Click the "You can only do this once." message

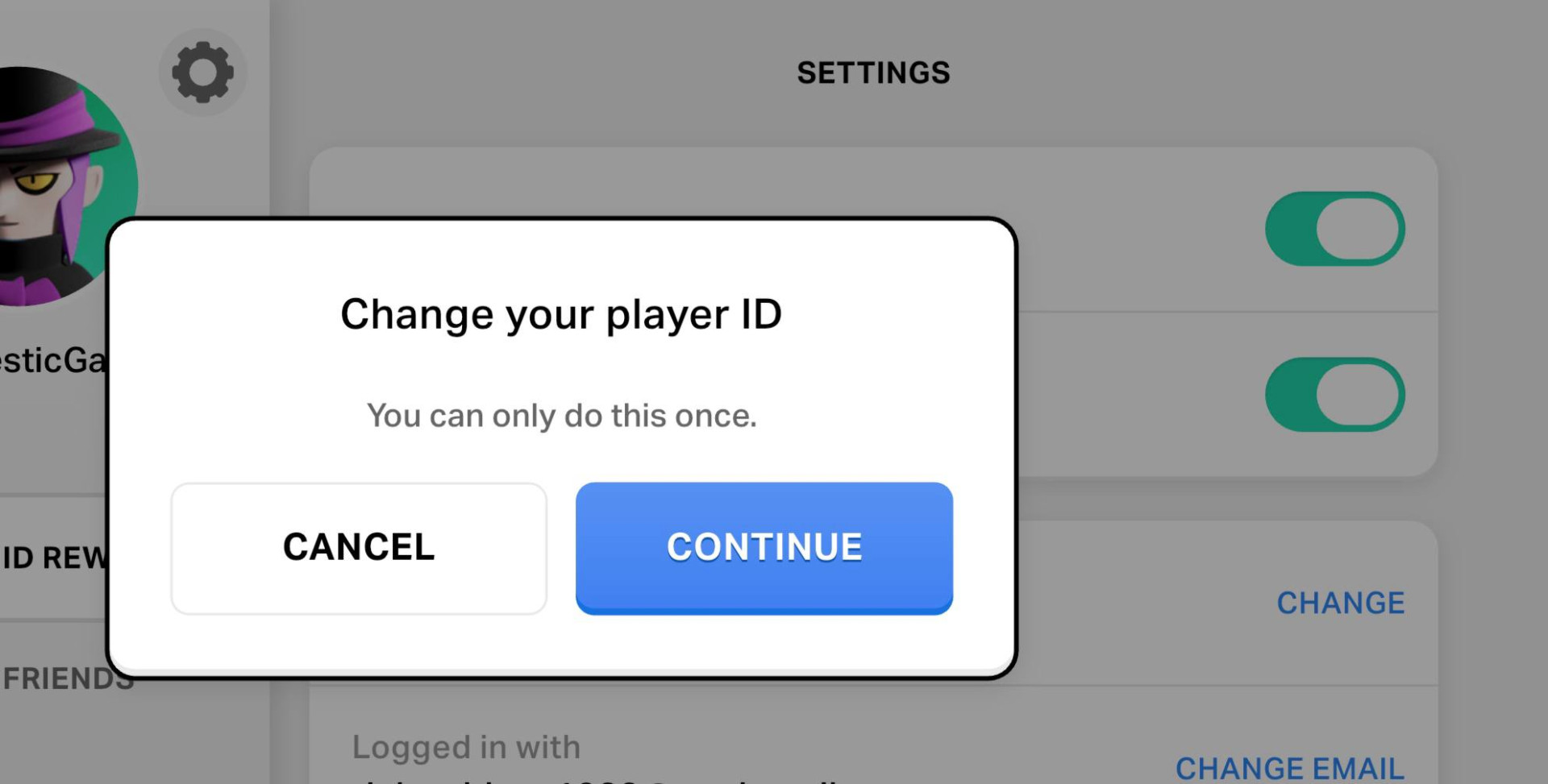562,416
